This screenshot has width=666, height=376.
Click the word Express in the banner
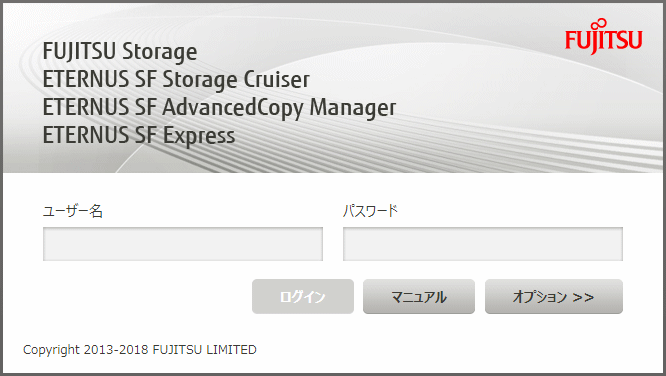click(x=199, y=136)
